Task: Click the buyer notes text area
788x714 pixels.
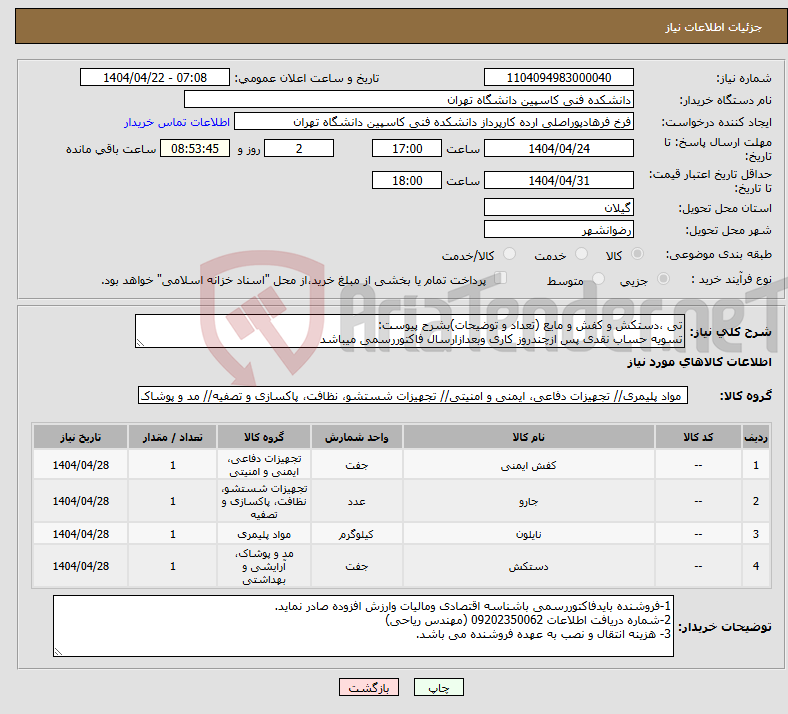Action: pyautogui.click(x=363, y=626)
